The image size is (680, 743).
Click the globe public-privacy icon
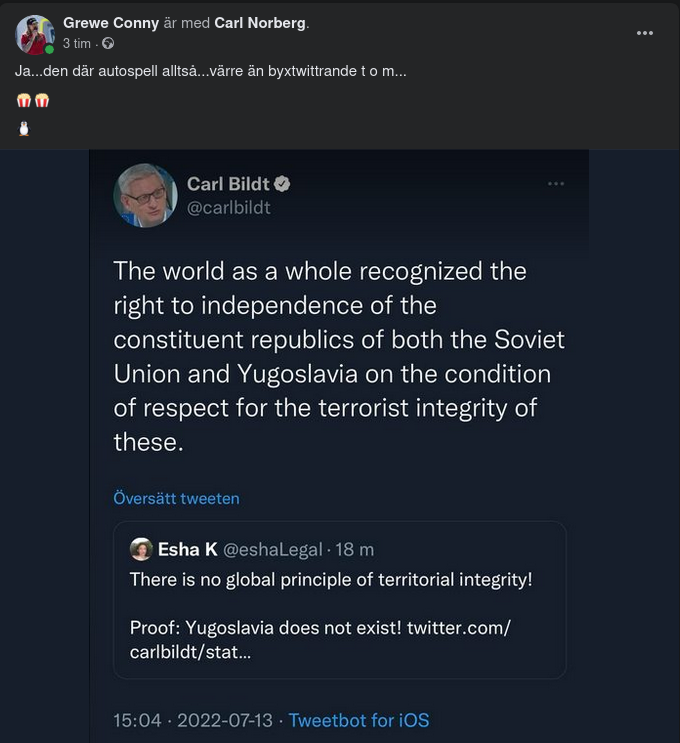click(x=108, y=44)
